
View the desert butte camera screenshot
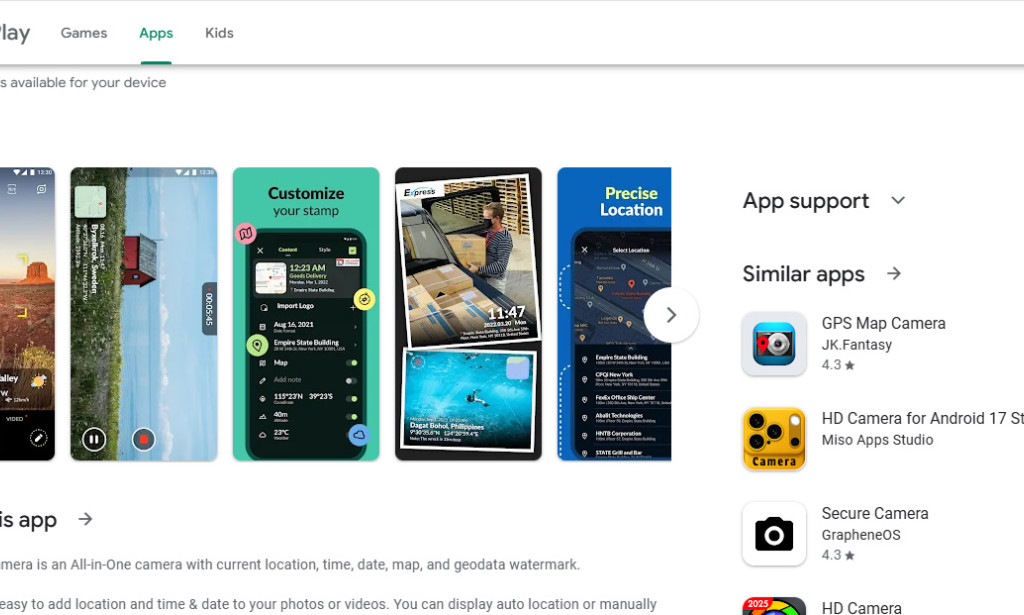click(27, 314)
